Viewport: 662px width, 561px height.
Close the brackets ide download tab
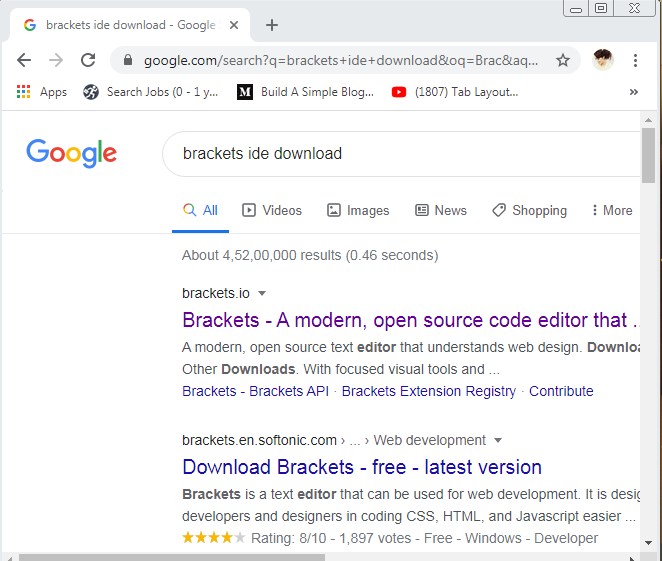(x=234, y=25)
